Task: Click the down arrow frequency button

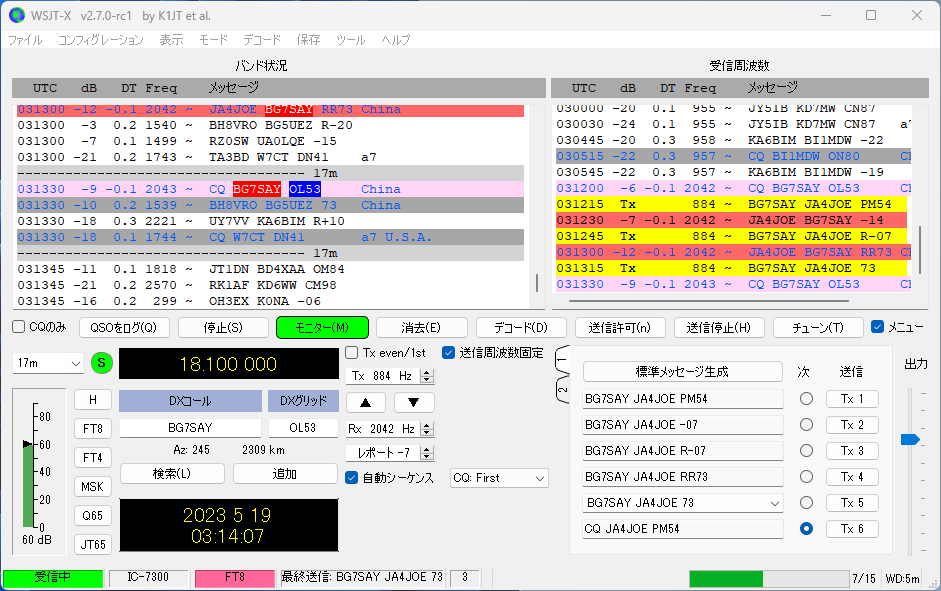Action: 413,403
